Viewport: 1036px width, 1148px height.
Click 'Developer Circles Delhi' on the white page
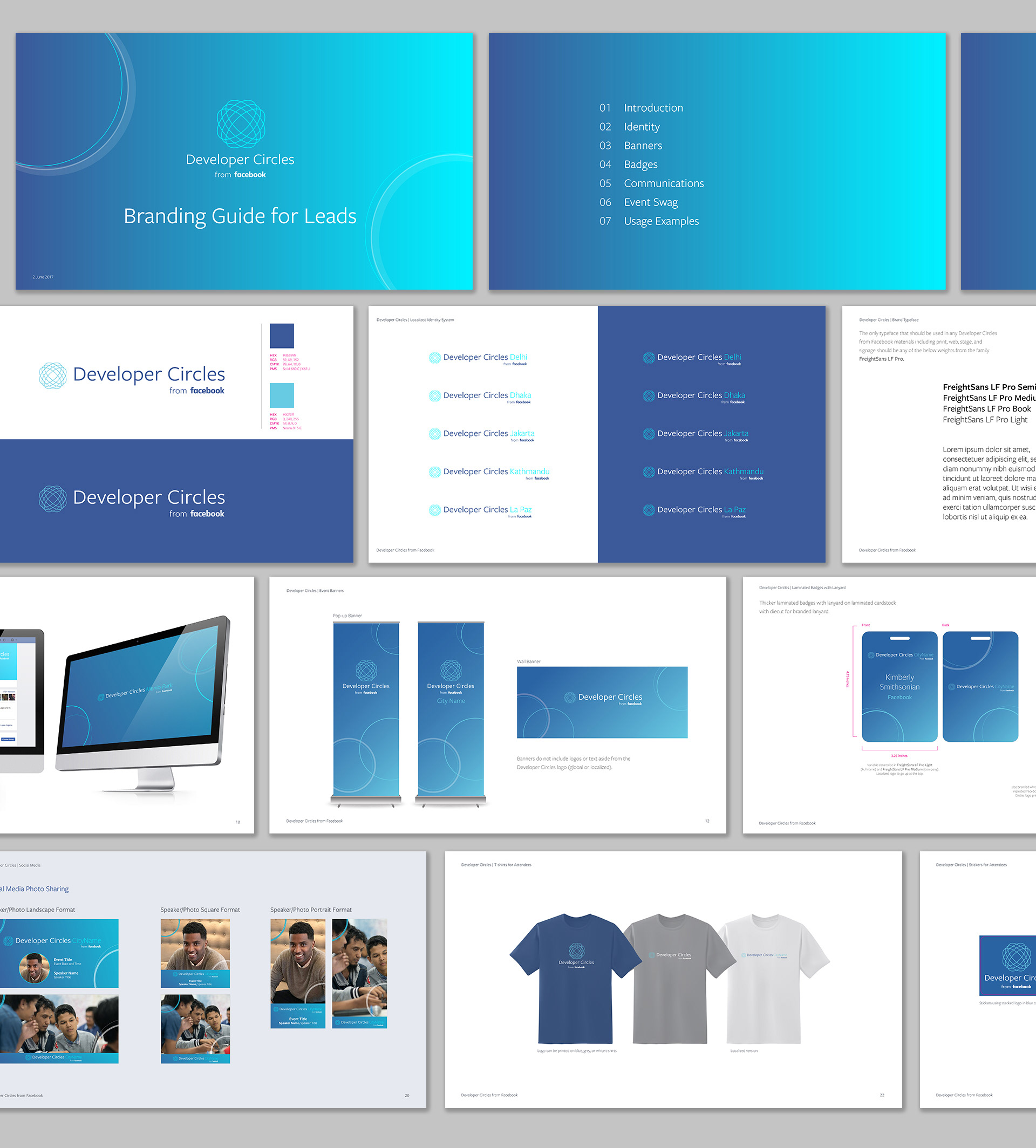(x=478, y=358)
